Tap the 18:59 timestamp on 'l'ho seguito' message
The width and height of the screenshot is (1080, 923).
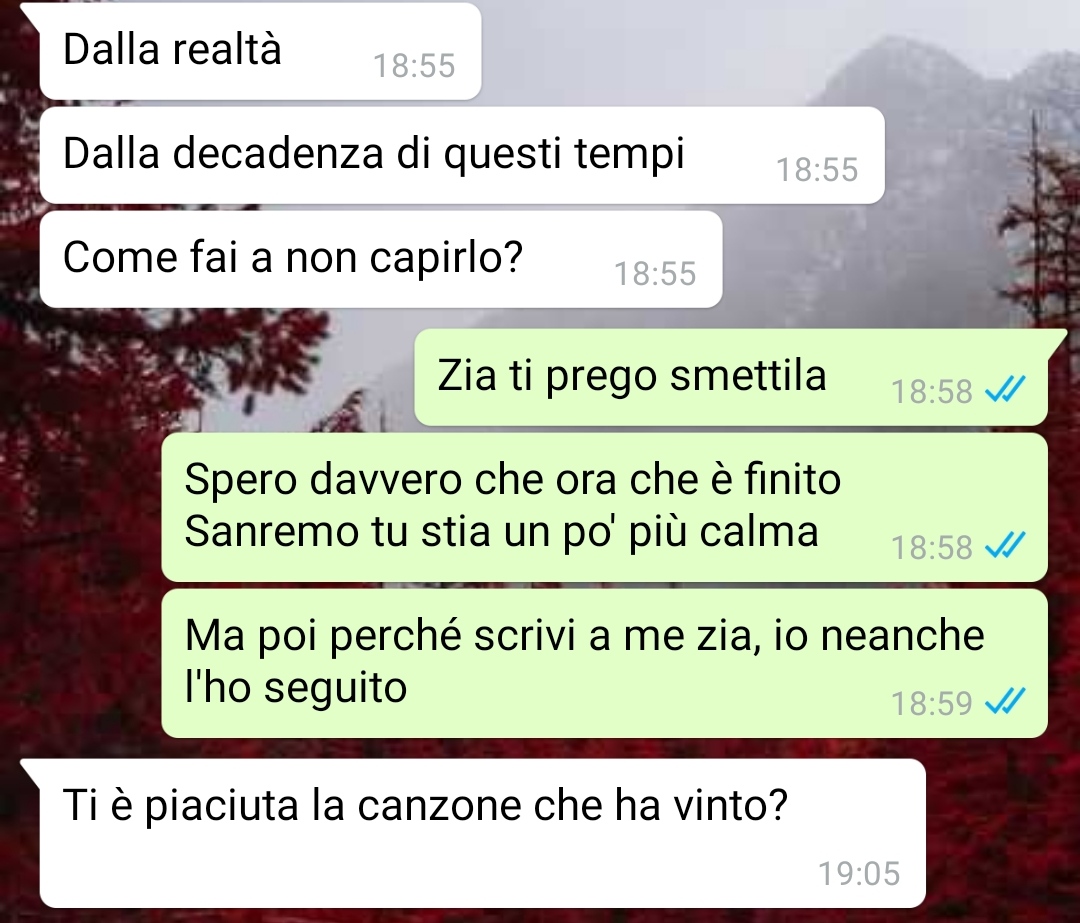click(931, 703)
